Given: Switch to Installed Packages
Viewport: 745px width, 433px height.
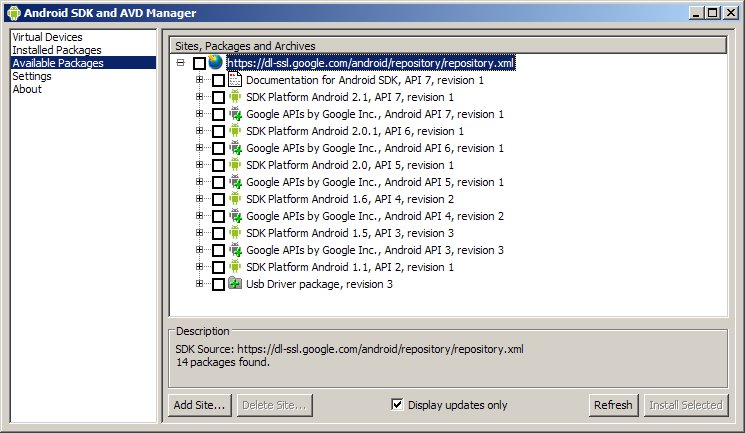Looking at the screenshot, I should point(57,50).
